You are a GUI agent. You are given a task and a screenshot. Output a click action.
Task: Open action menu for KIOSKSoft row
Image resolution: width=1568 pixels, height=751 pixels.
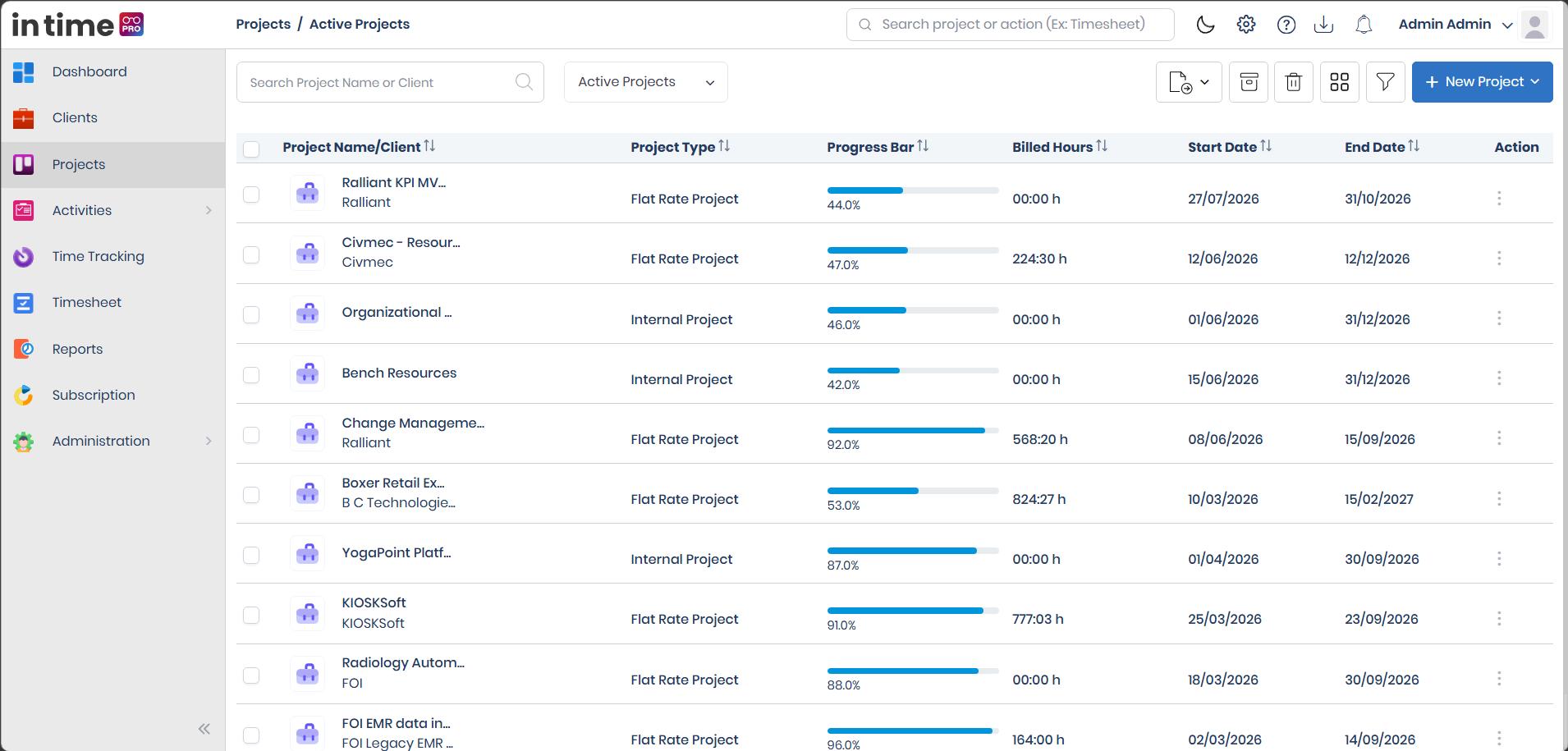[1499, 618]
